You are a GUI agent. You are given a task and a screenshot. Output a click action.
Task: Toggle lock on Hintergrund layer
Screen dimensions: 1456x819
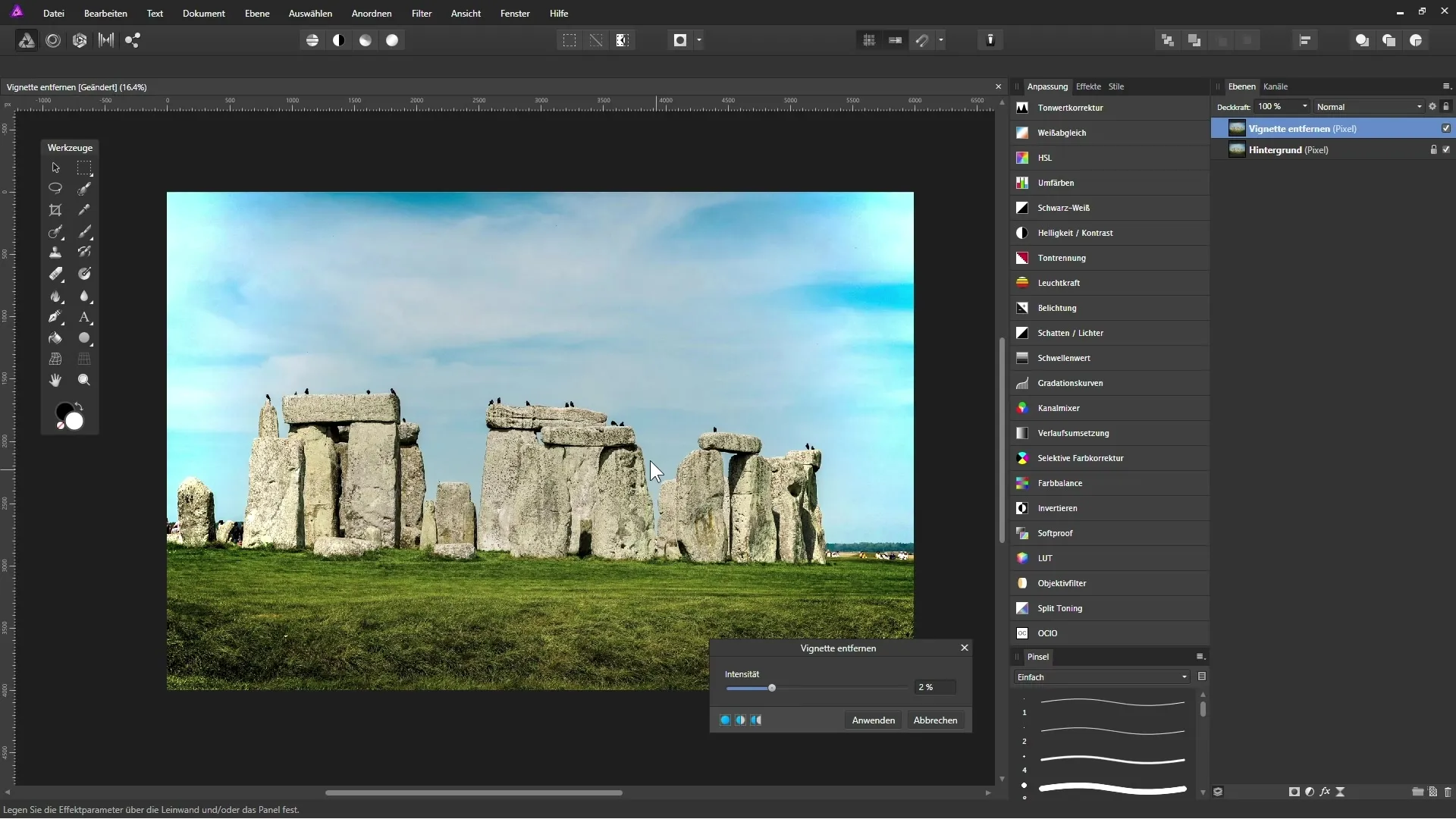coord(1433,149)
